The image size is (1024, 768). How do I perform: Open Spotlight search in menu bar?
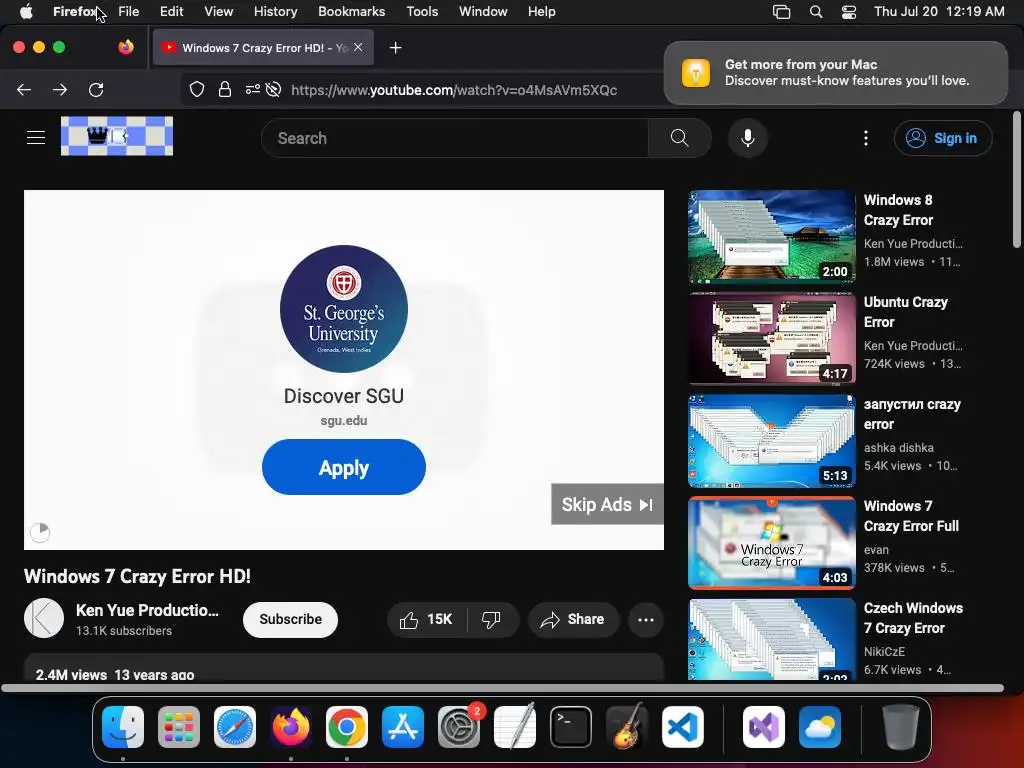coord(816,12)
